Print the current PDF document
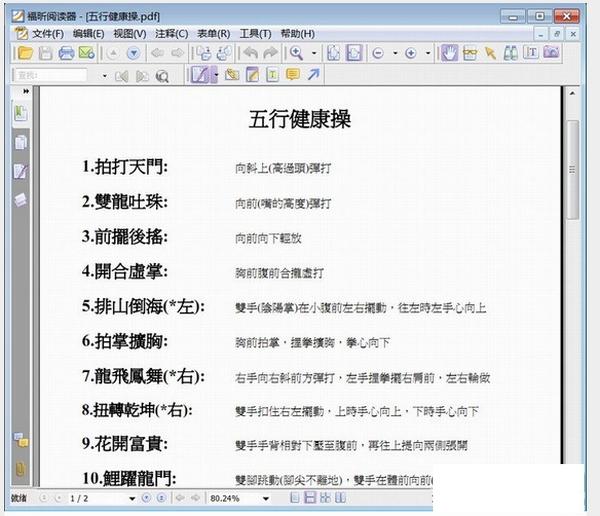Viewport: 600px width, 516px height. [66, 53]
